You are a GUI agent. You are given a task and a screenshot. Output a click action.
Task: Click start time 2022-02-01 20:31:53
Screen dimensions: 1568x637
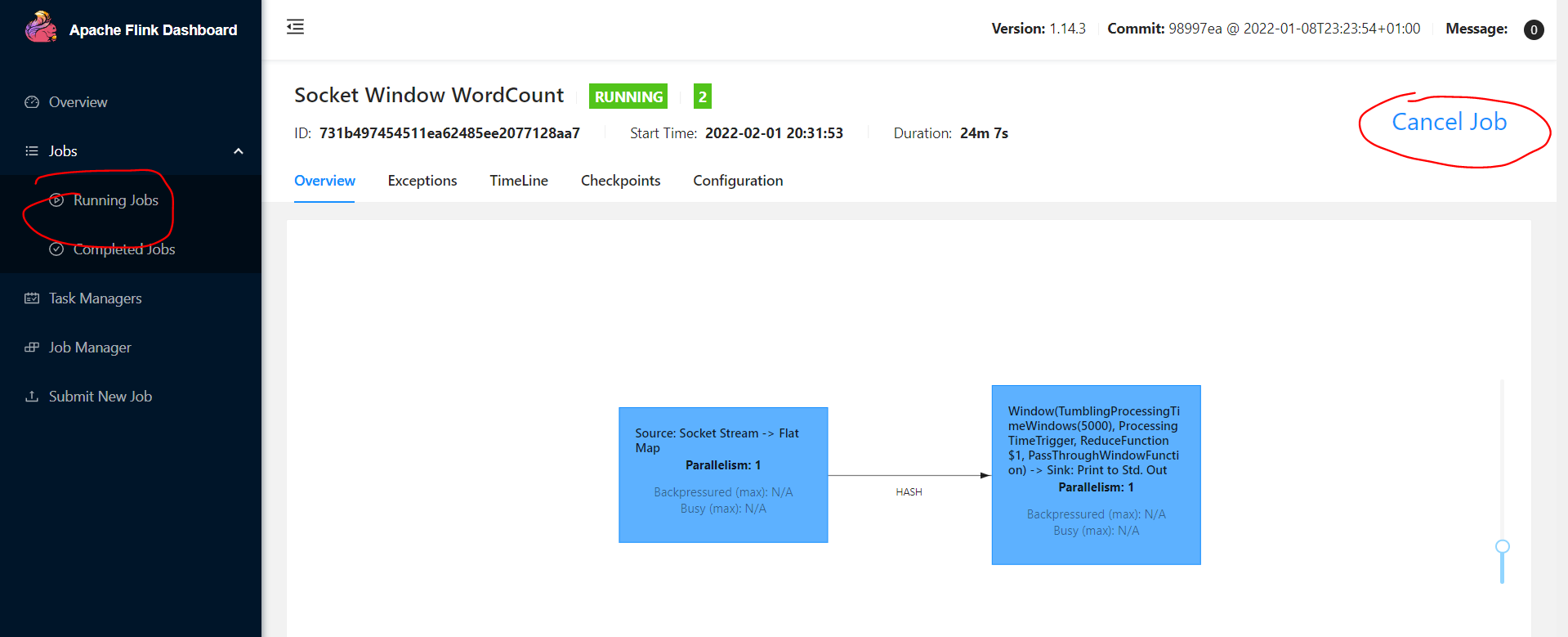click(x=774, y=133)
